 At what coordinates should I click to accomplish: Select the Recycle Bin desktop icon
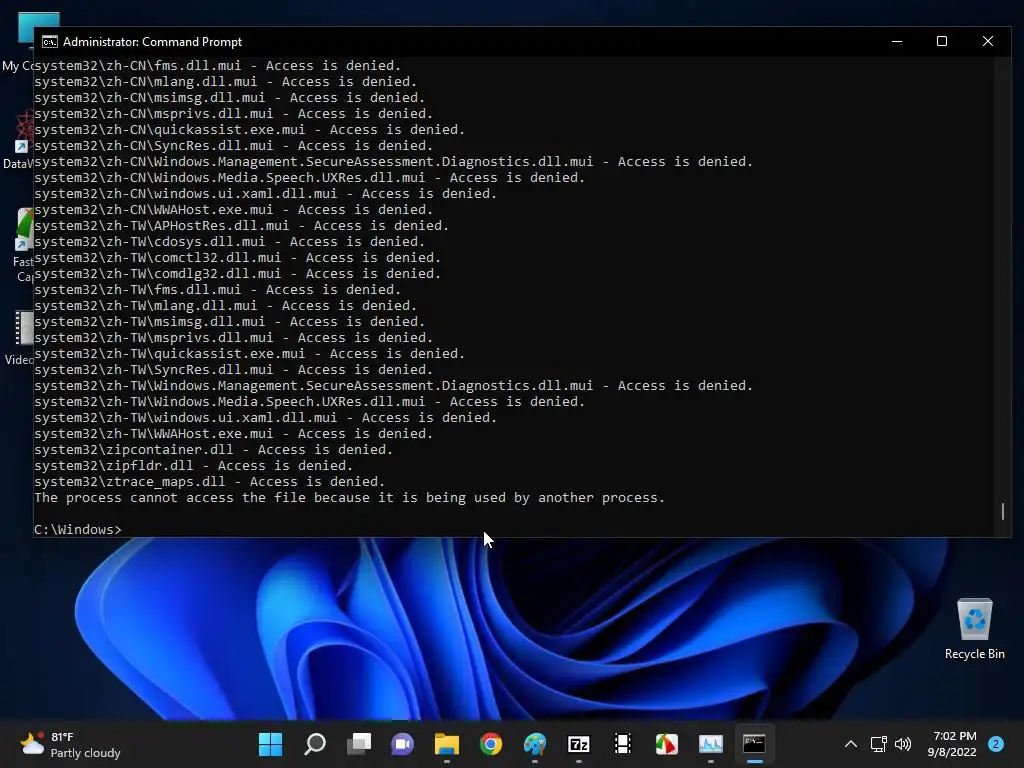pos(974,629)
